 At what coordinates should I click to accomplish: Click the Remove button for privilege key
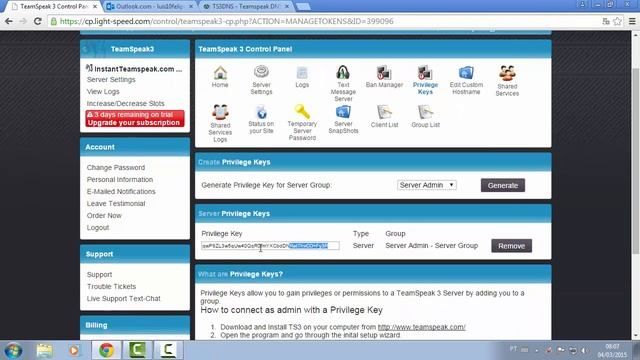(x=511, y=246)
